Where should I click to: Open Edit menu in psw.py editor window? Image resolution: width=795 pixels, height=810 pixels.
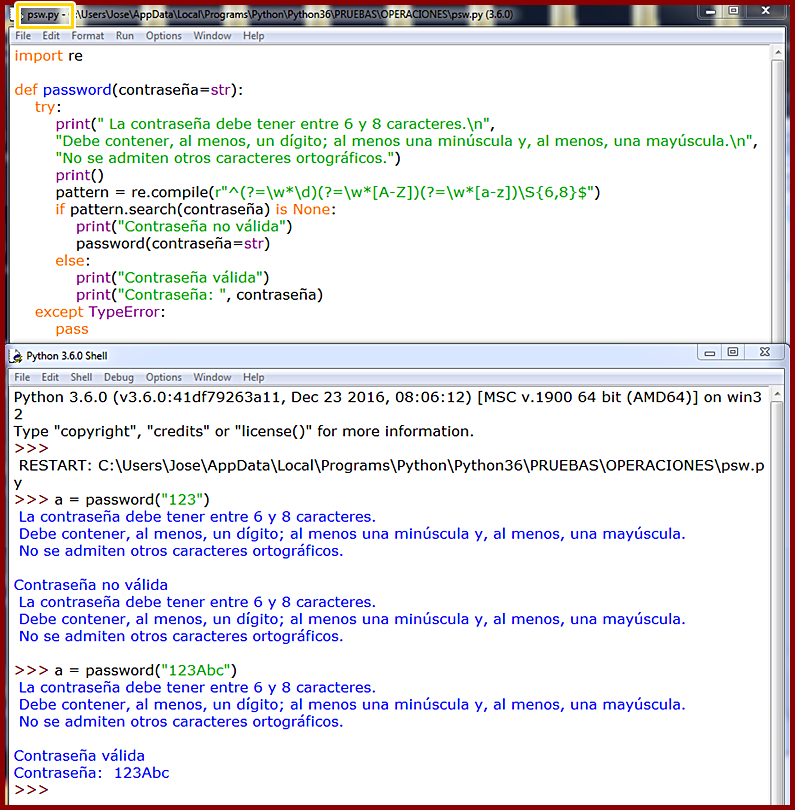point(51,36)
